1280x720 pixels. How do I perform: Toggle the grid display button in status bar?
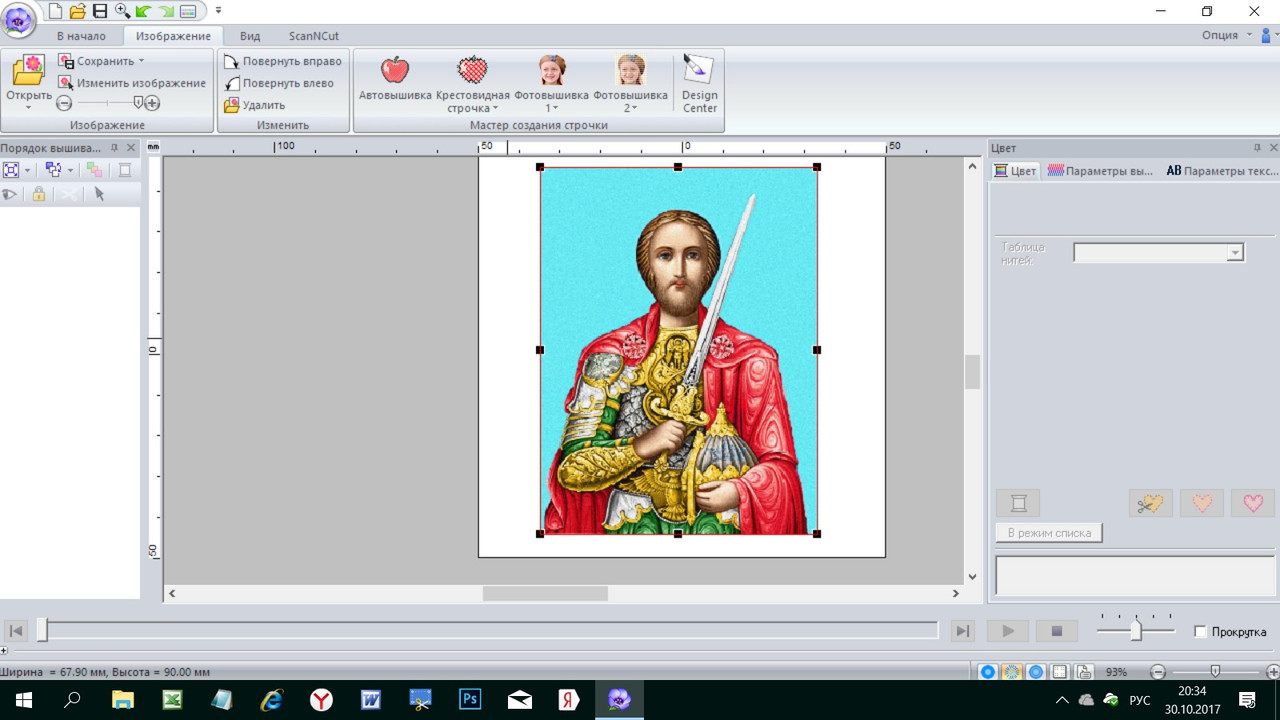[1060, 672]
